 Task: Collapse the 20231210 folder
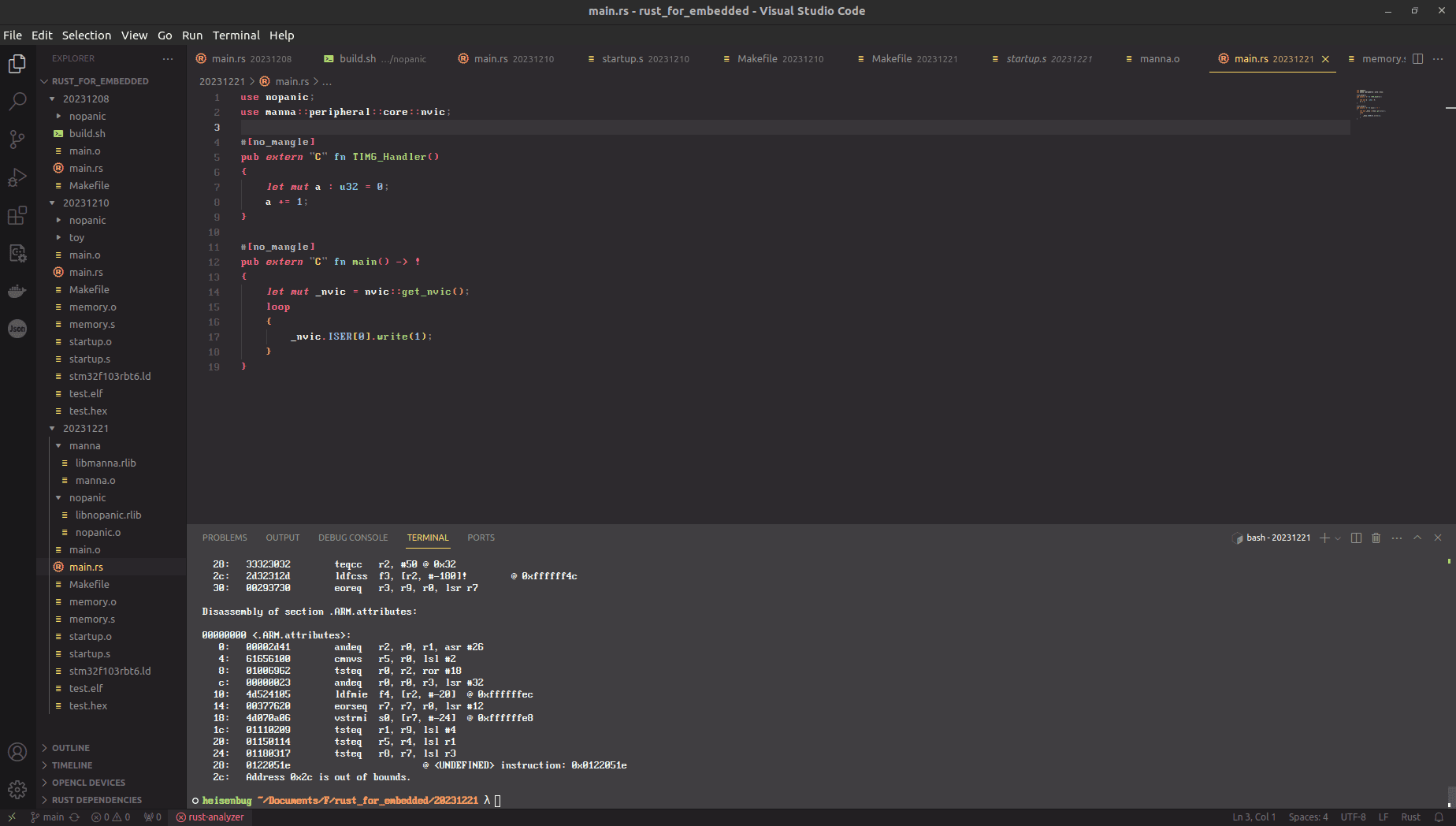coord(112,203)
